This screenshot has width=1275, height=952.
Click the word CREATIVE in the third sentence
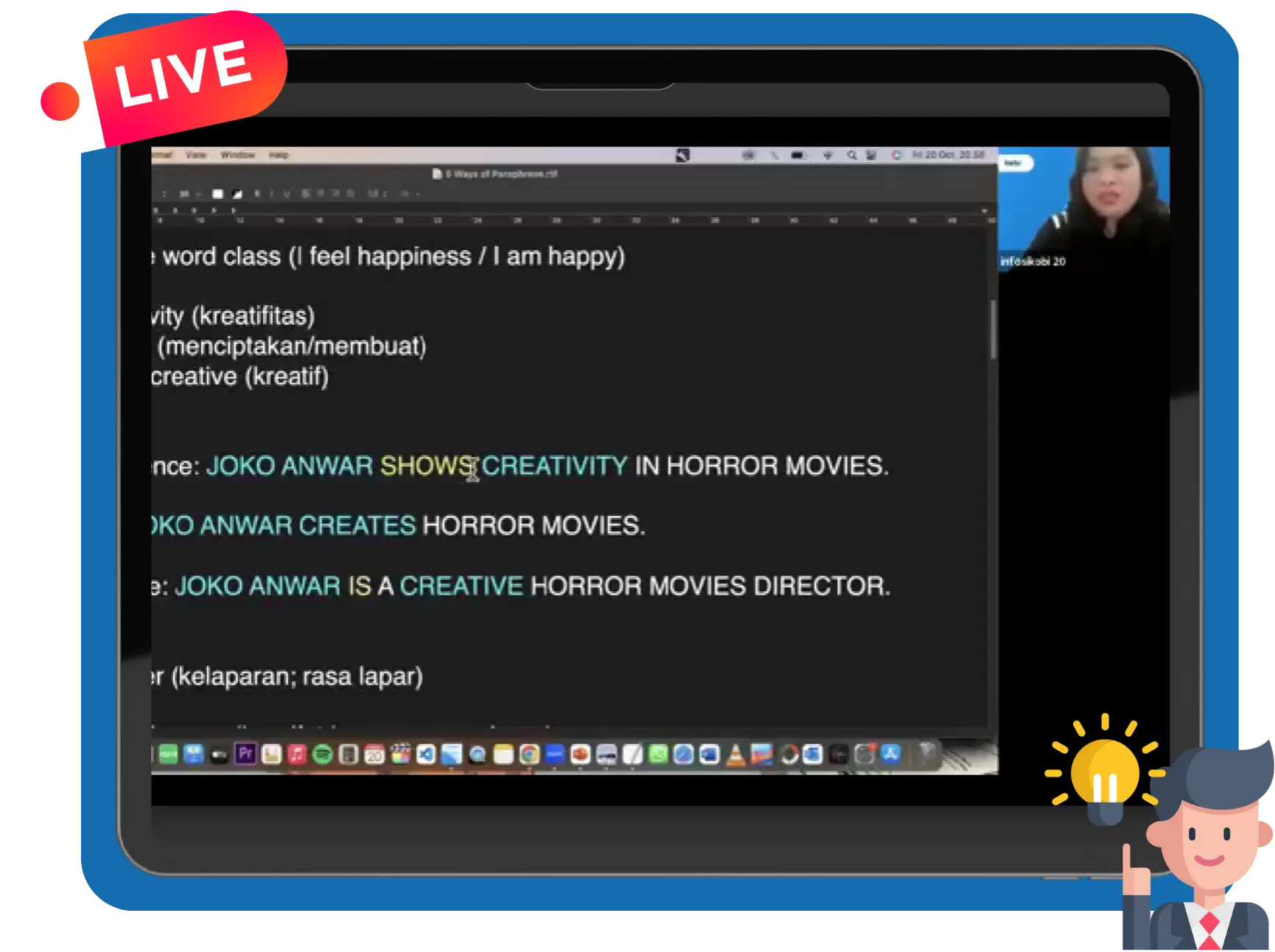click(x=461, y=586)
